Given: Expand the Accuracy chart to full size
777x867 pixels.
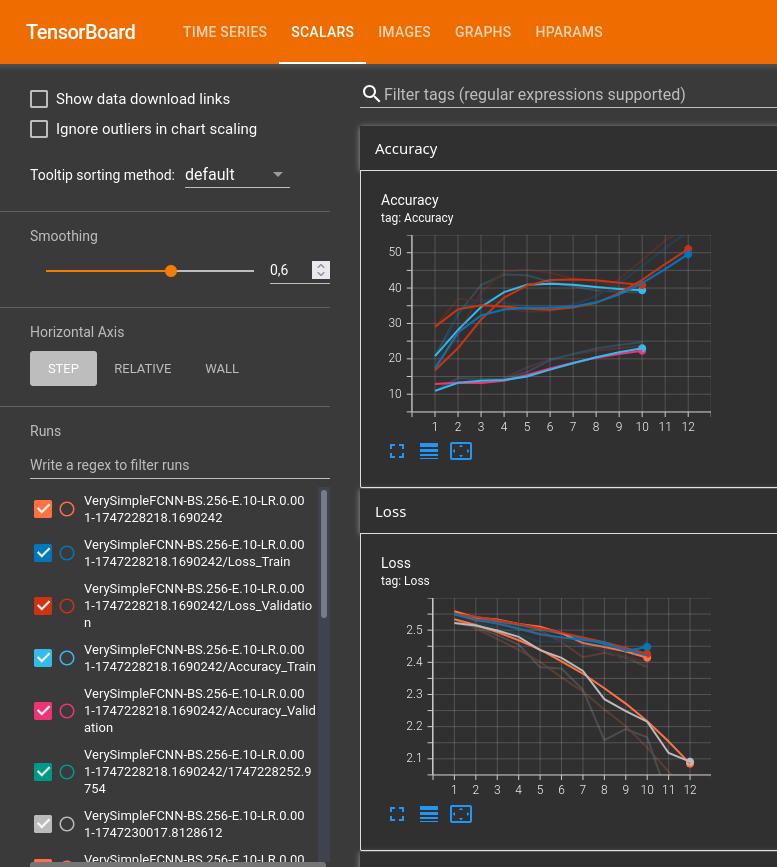Looking at the screenshot, I should coord(397,451).
